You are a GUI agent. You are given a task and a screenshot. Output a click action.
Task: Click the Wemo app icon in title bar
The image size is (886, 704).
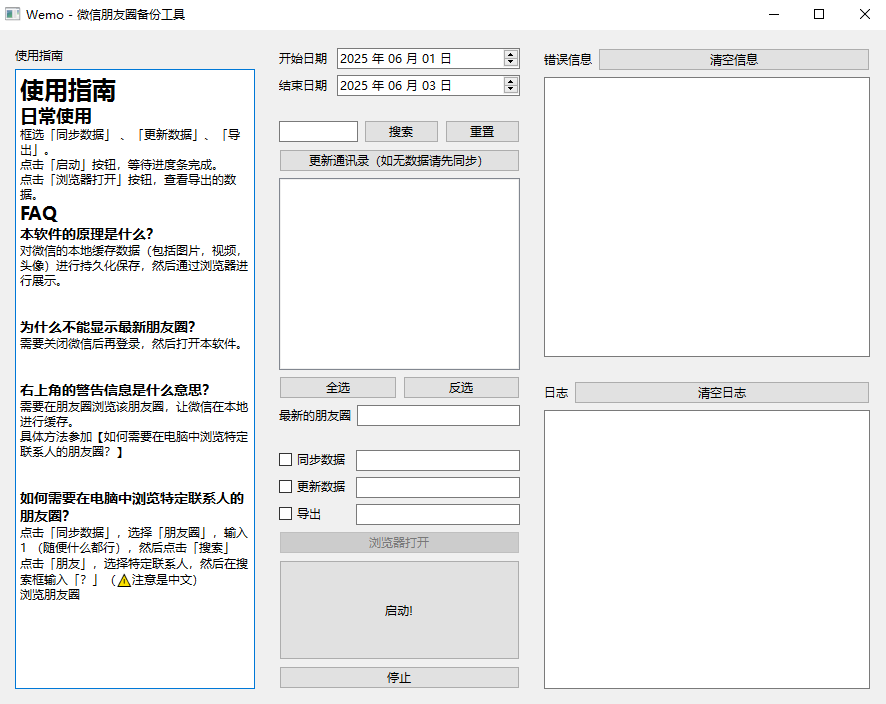(12, 14)
